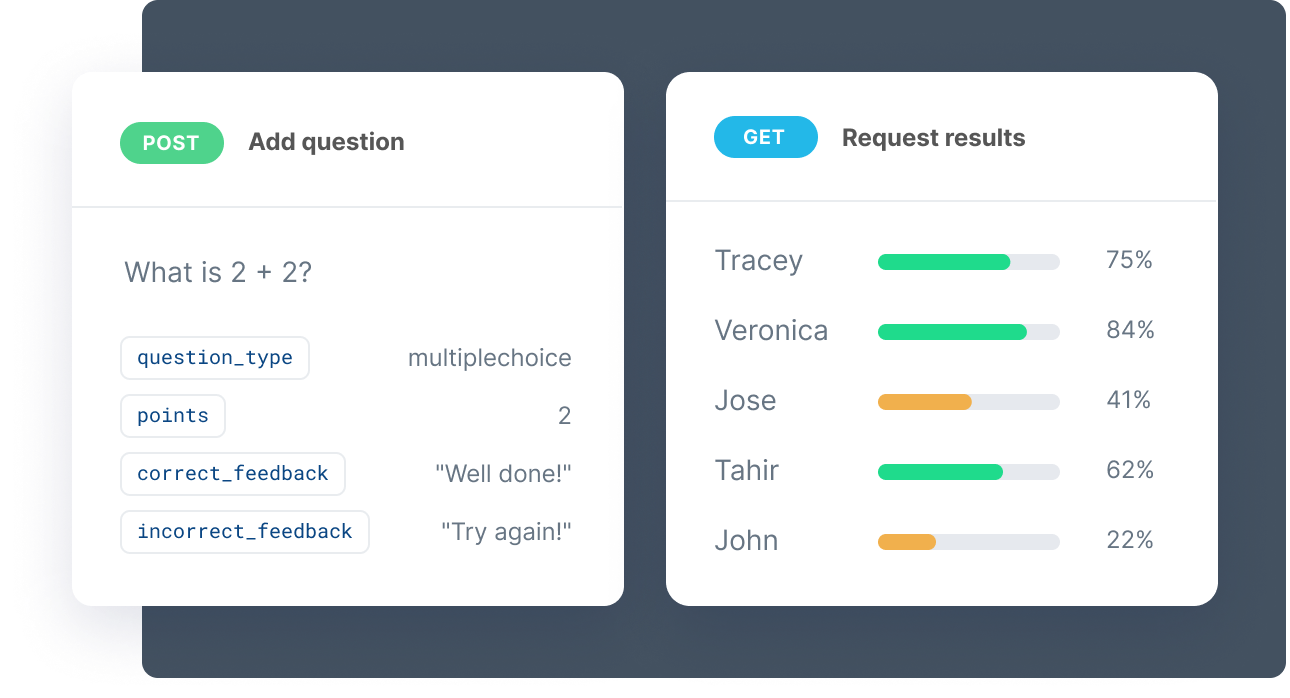1290x698 pixels.
Task: Click Tracey's 75% progress bar
Action: [968, 262]
